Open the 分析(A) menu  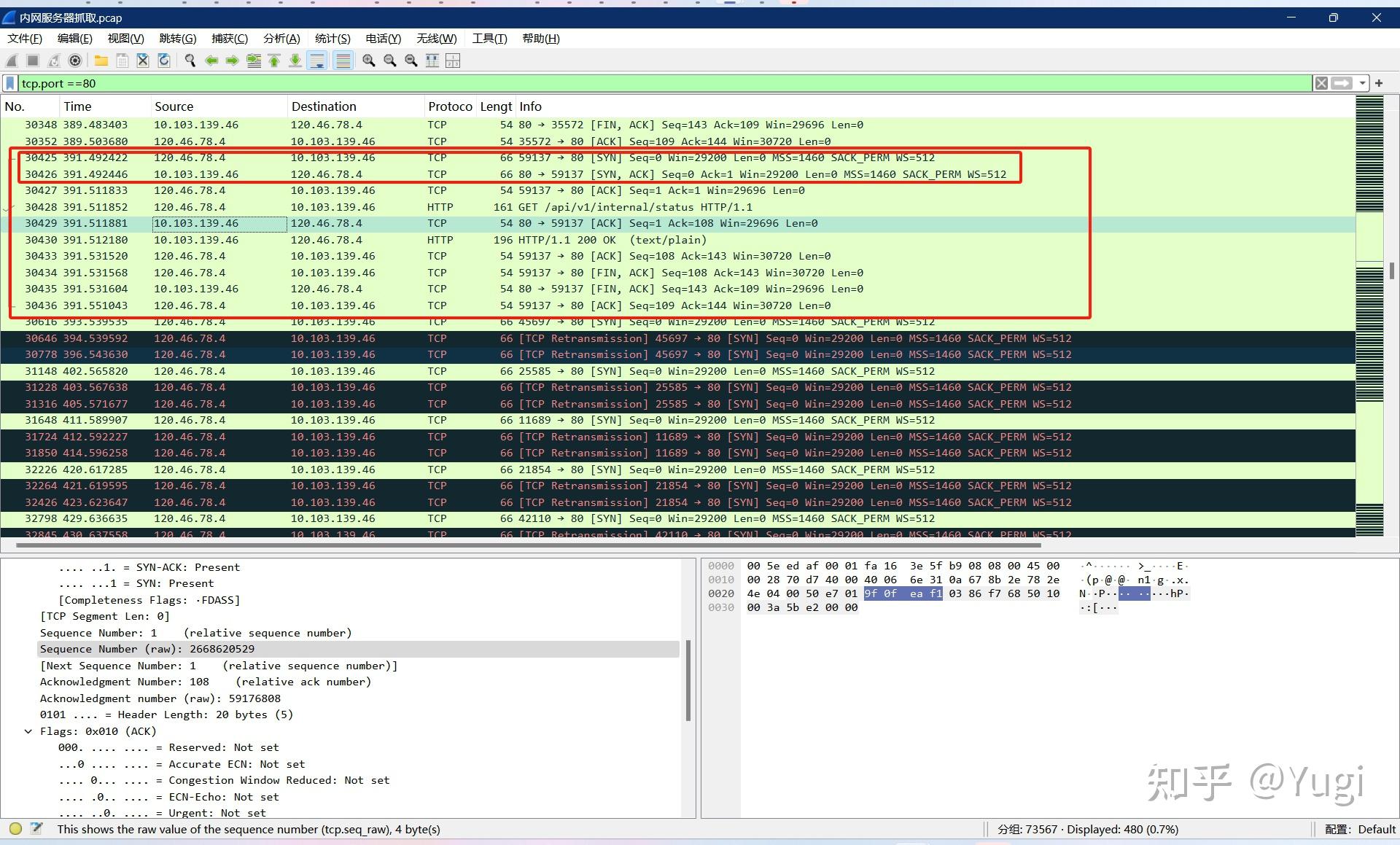point(281,39)
